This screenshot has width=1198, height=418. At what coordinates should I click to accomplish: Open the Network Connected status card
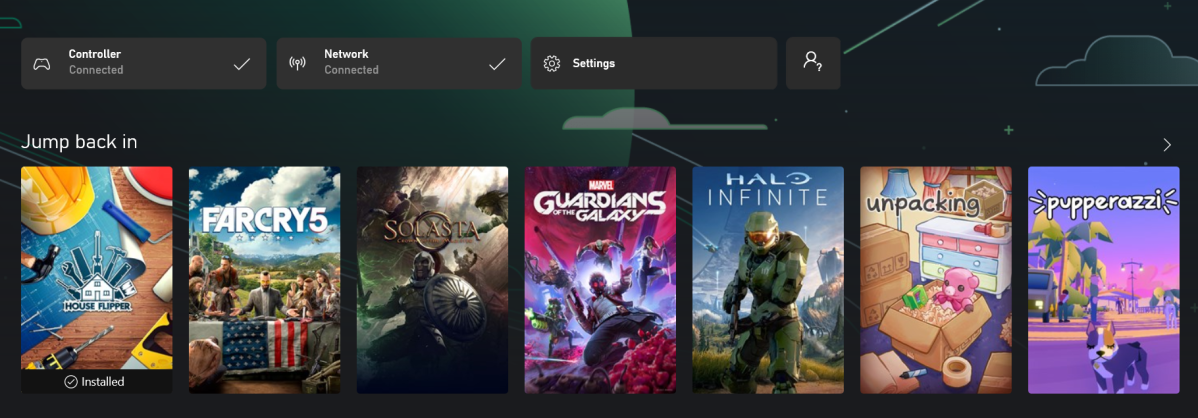click(x=398, y=63)
